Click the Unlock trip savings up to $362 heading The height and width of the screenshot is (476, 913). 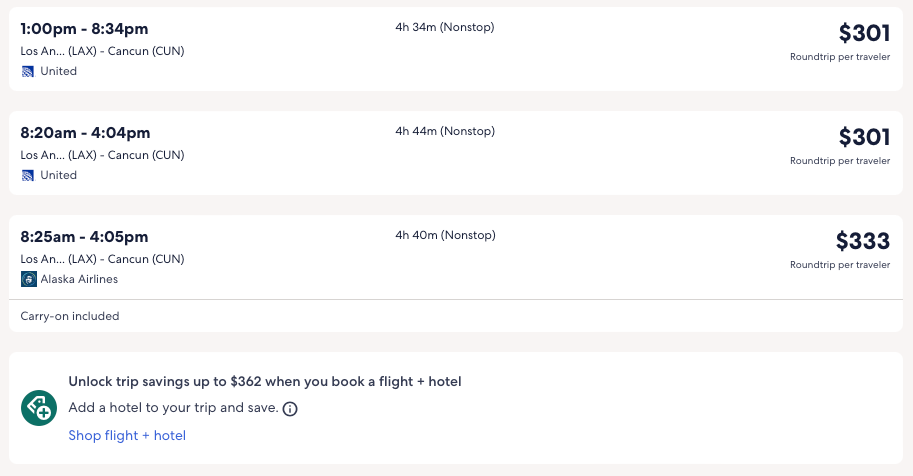pyautogui.click(x=264, y=381)
